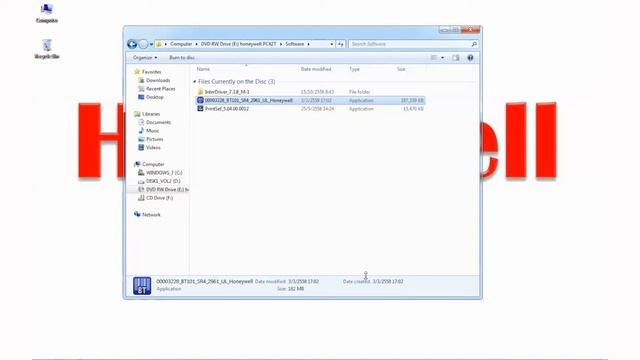
Task: Select Computer in the navigation pane
Action: click(153, 164)
